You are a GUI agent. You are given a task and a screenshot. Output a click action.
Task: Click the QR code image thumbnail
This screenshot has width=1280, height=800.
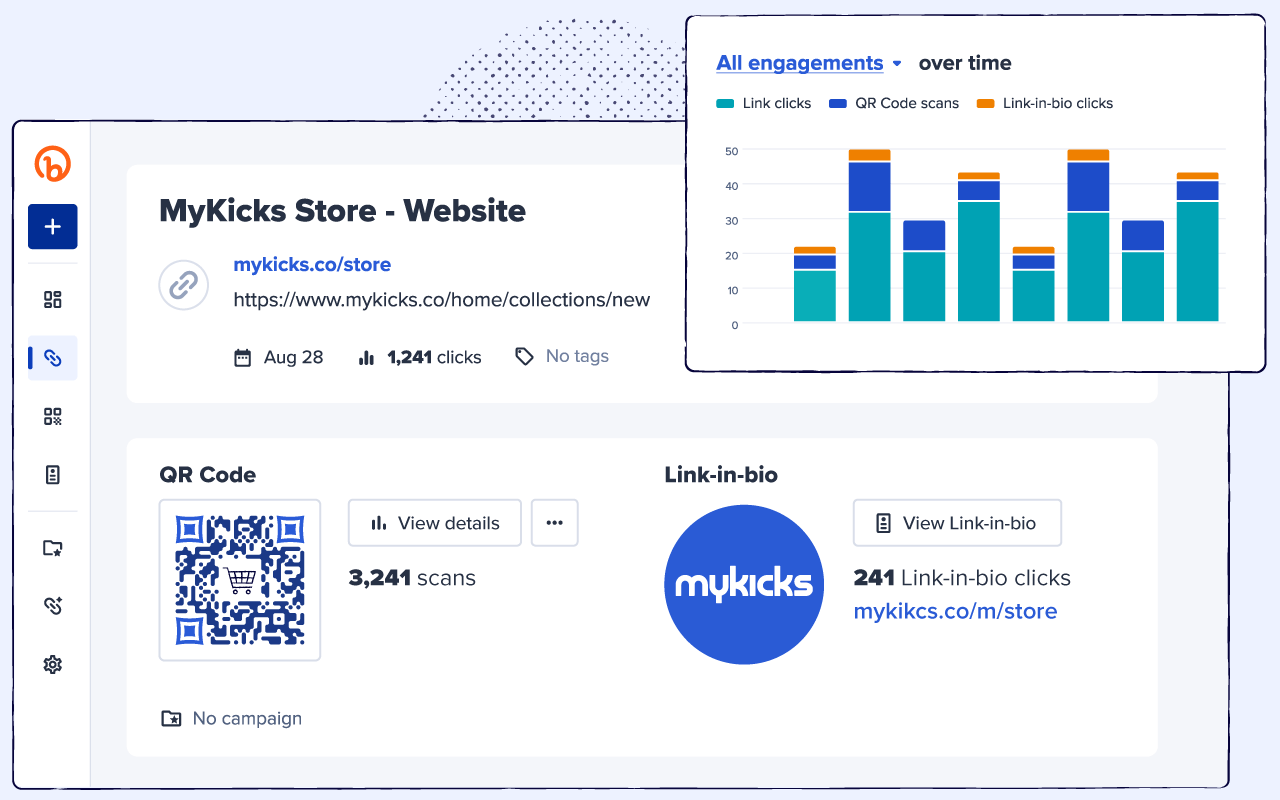tap(240, 580)
